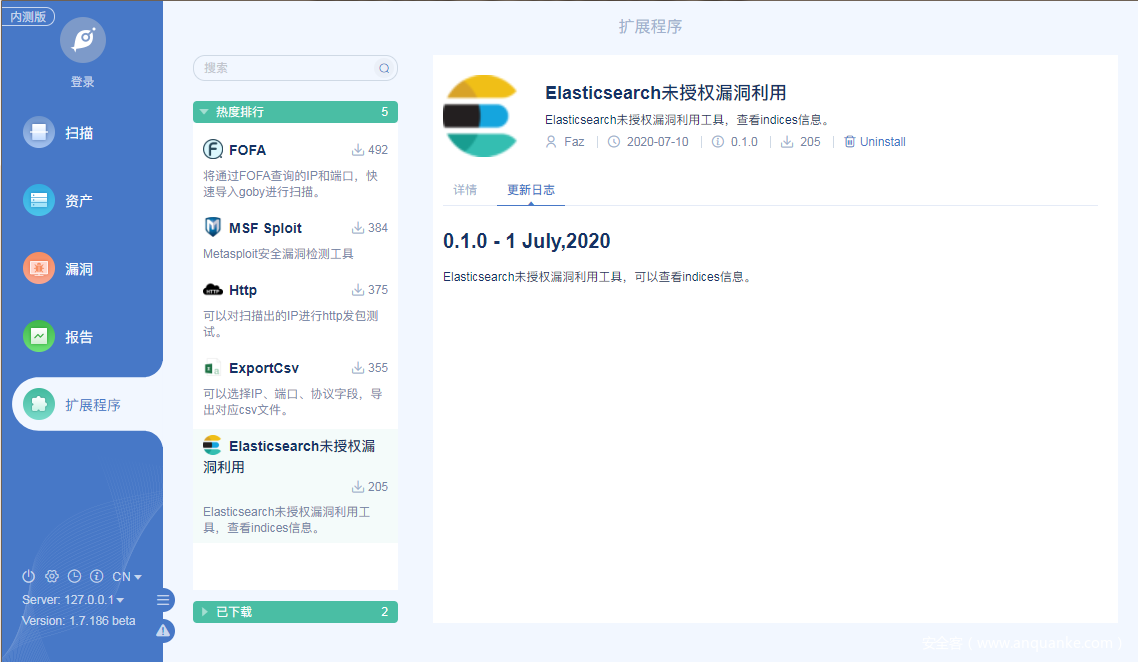Click the FOFA description text

290,184
